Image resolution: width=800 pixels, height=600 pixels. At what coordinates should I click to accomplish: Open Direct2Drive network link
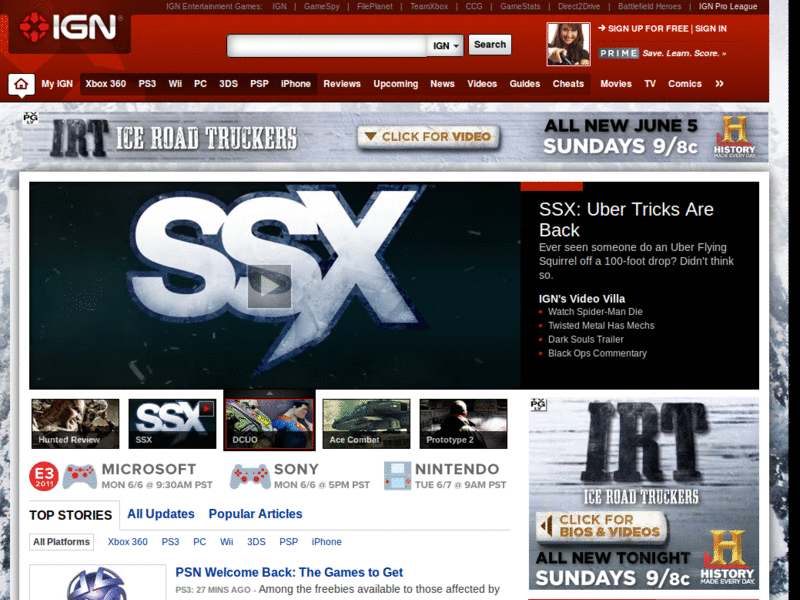579,7
